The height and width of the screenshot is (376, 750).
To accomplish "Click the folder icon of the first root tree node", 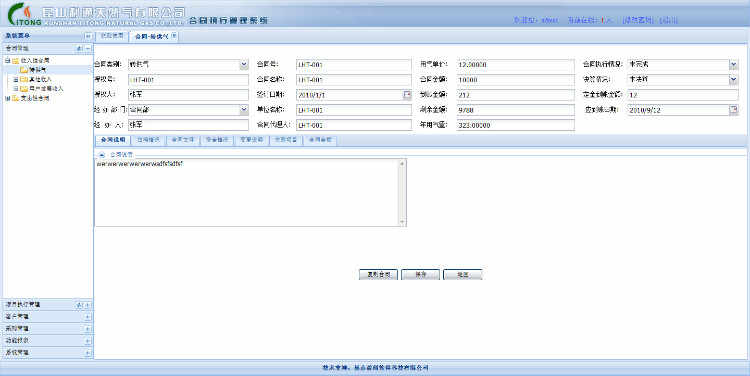I will click(x=16, y=61).
